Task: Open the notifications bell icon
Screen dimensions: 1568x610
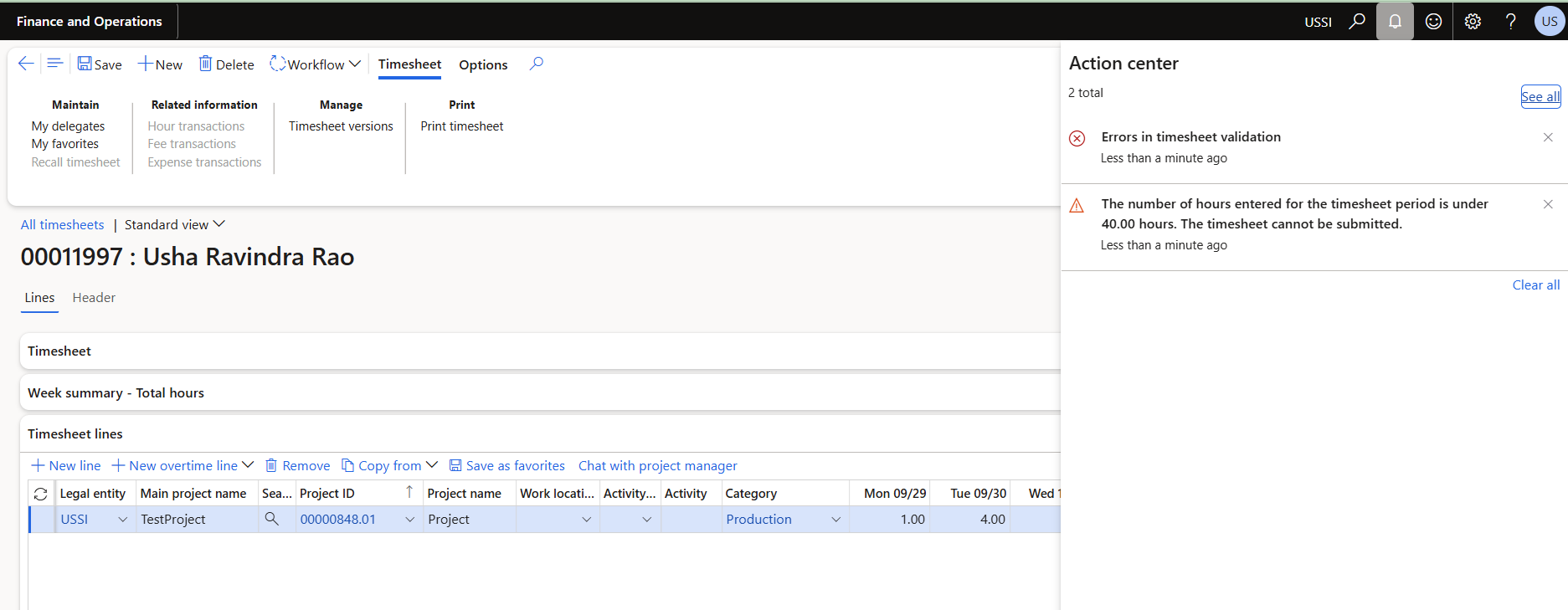Action: 1395,21
